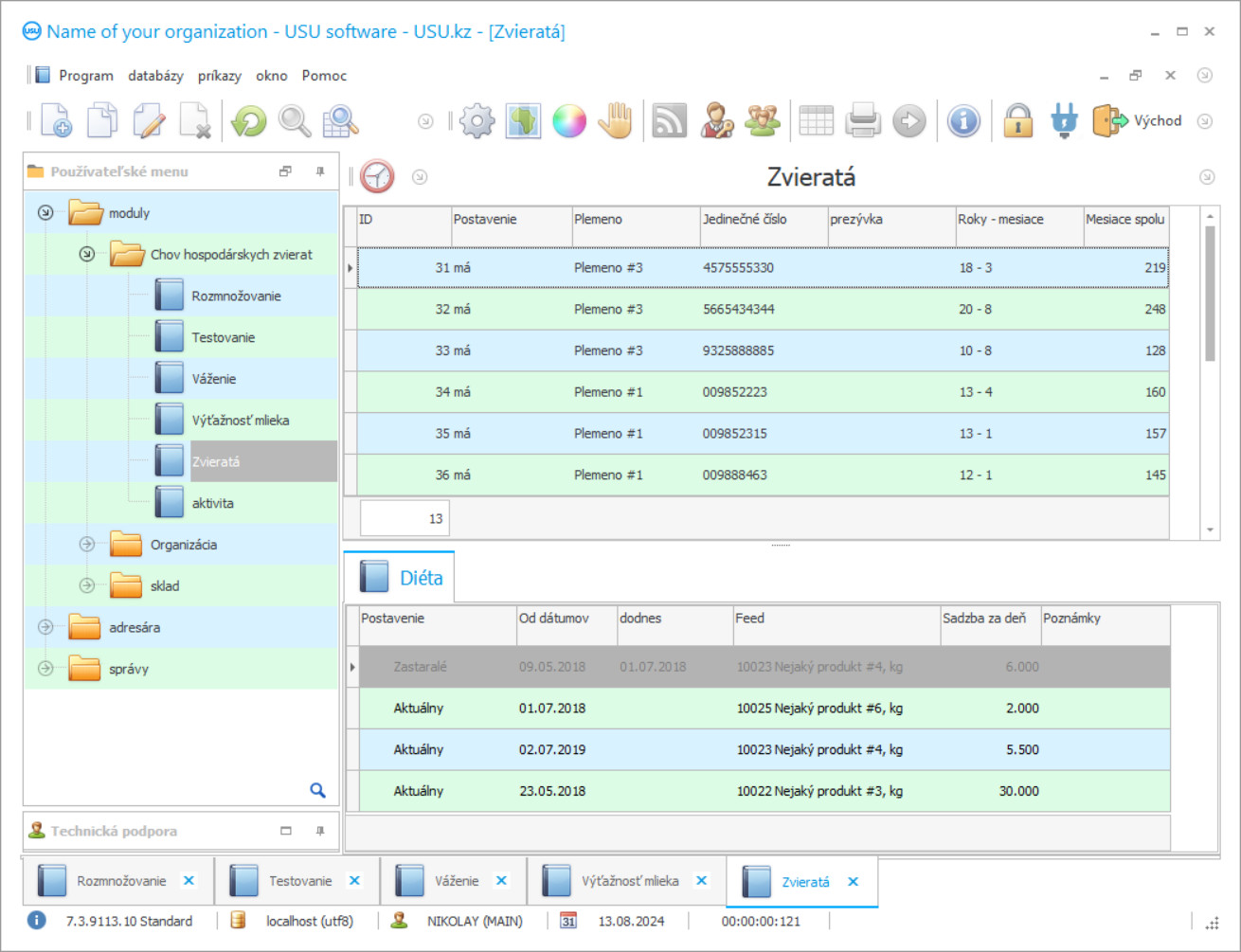The width and height of the screenshot is (1241, 952).
Task: Click the Východ exit button
Action: (1138, 121)
